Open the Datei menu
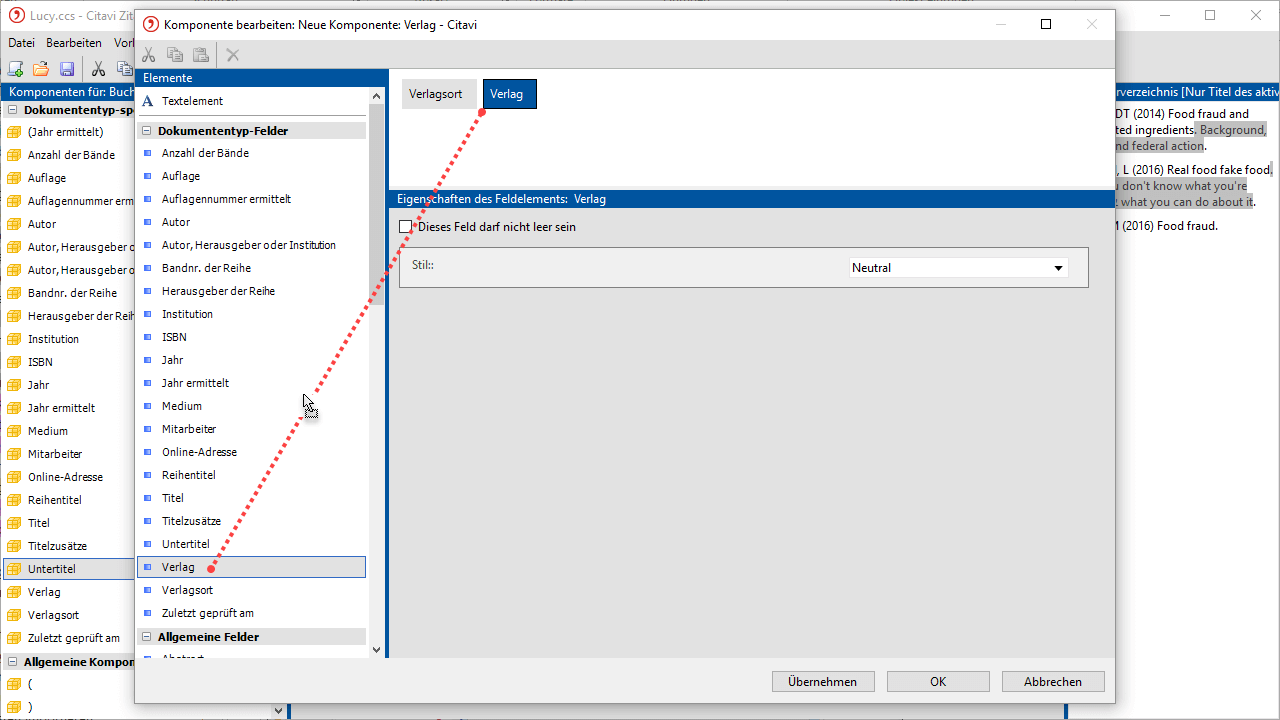 pyautogui.click(x=21, y=43)
